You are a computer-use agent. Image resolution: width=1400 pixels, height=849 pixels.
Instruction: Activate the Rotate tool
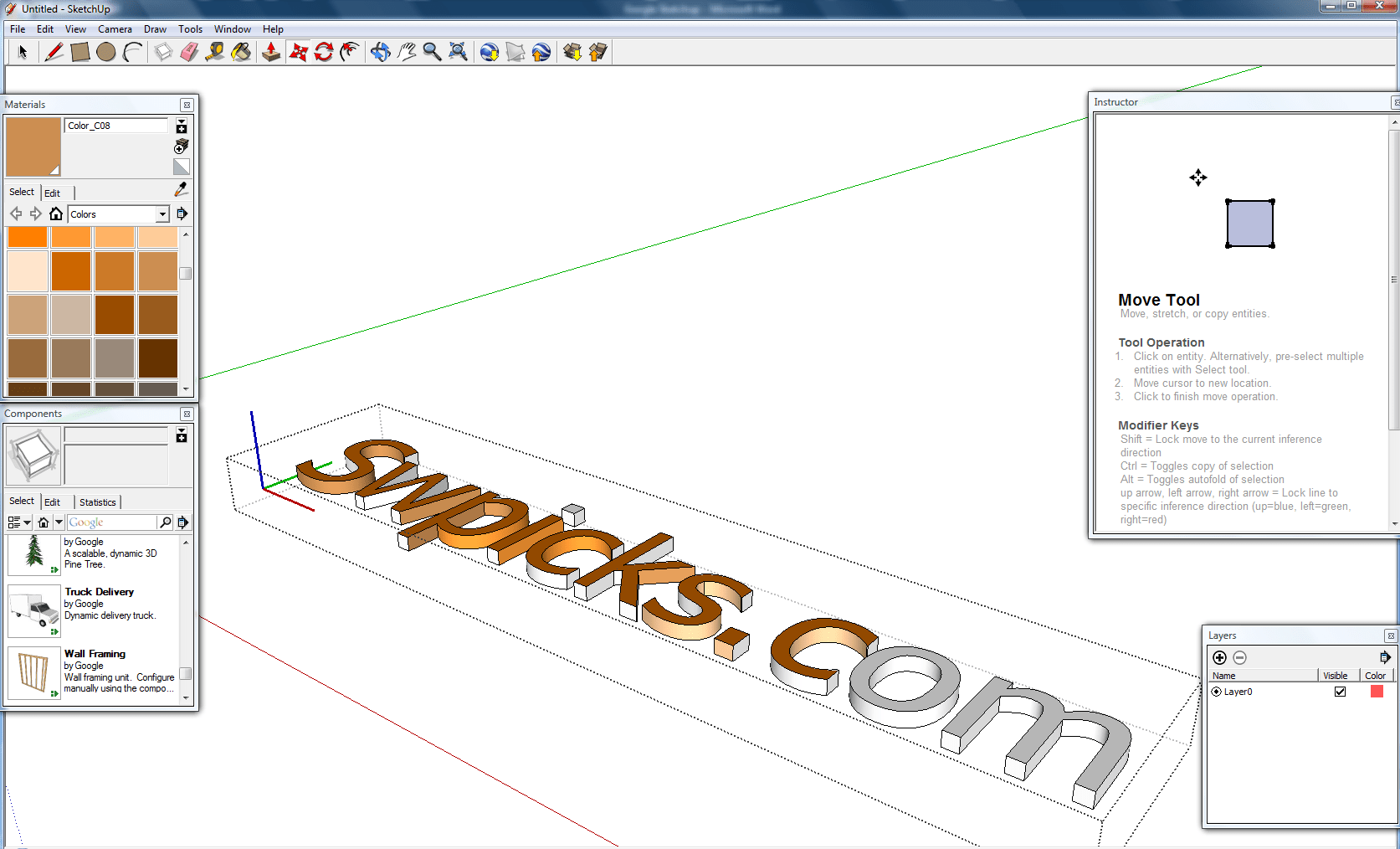coord(324,52)
